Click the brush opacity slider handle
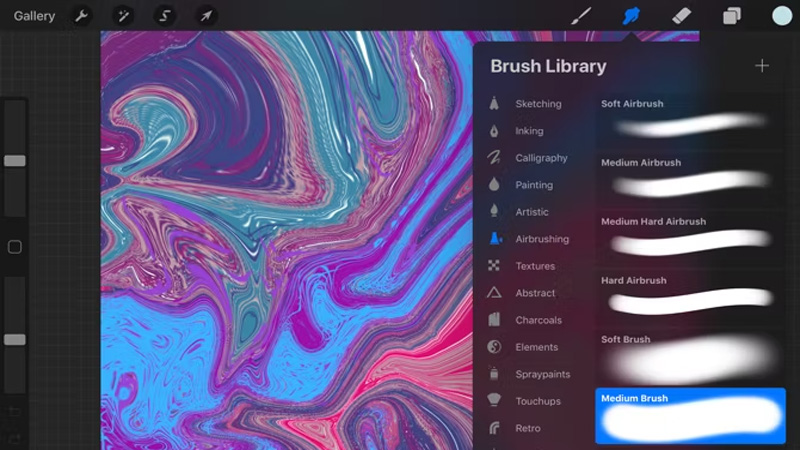800x450 pixels. point(15,339)
